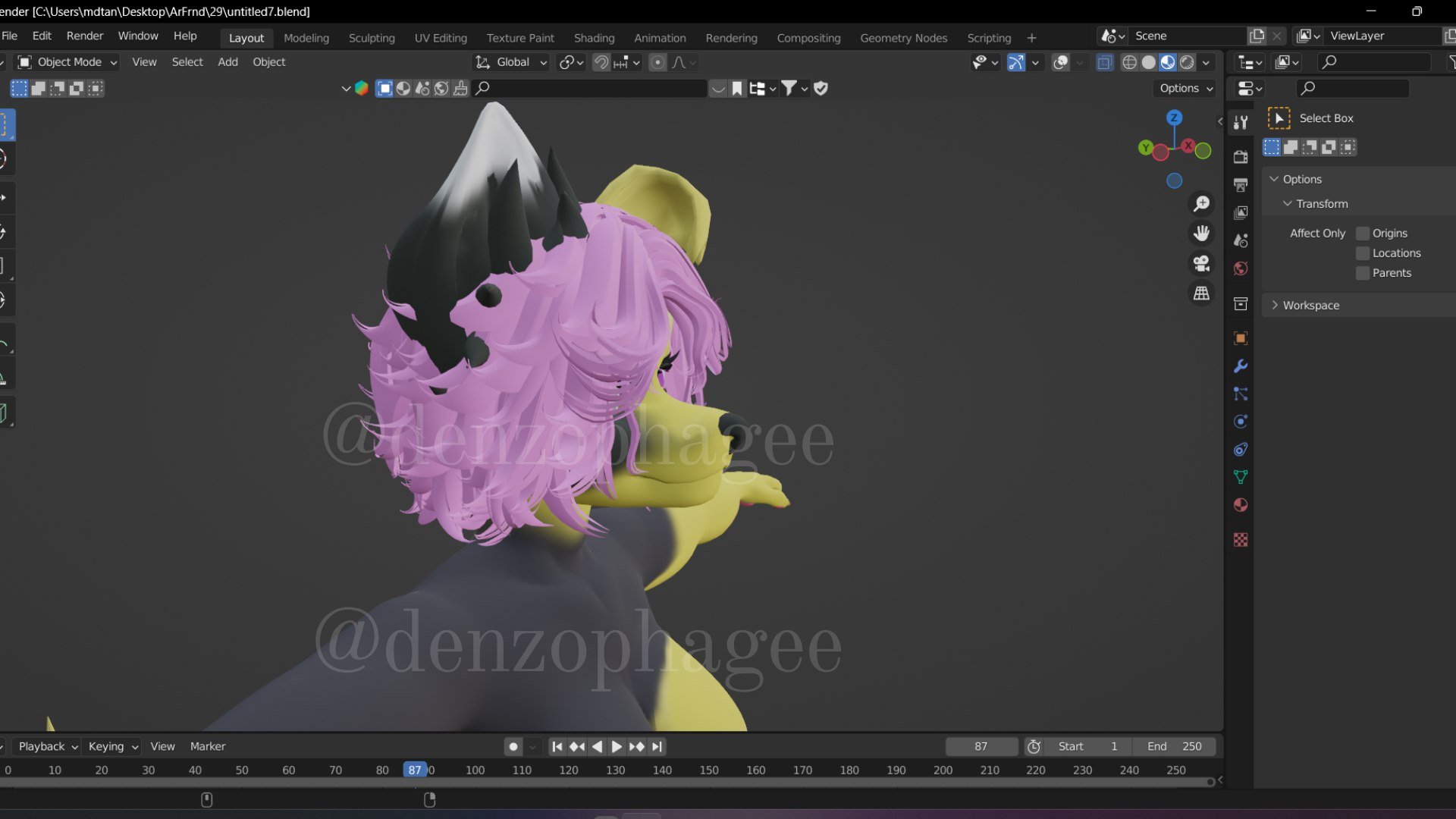The image size is (1456, 819).
Task: Click the viewport Options button
Action: coord(1186,88)
